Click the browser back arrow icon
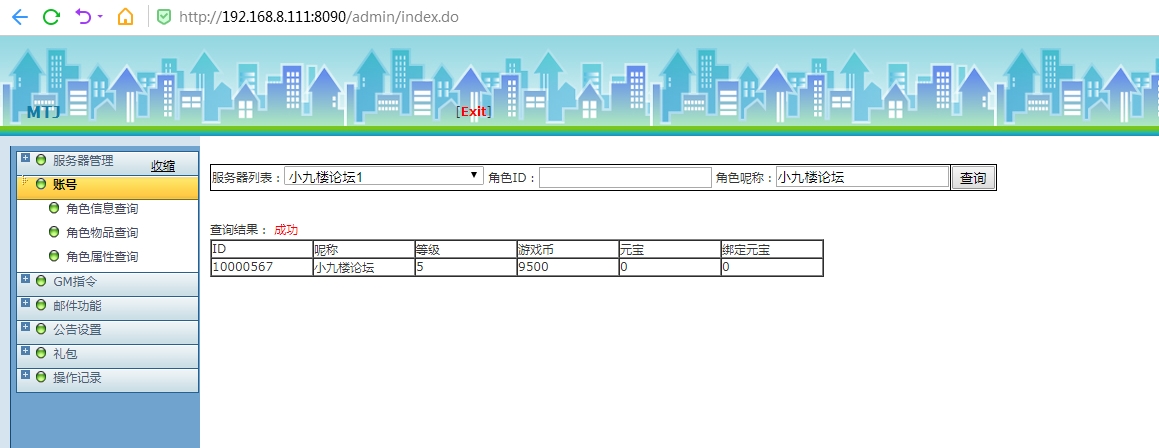The height and width of the screenshot is (448, 1159). [x=19, y=17]
